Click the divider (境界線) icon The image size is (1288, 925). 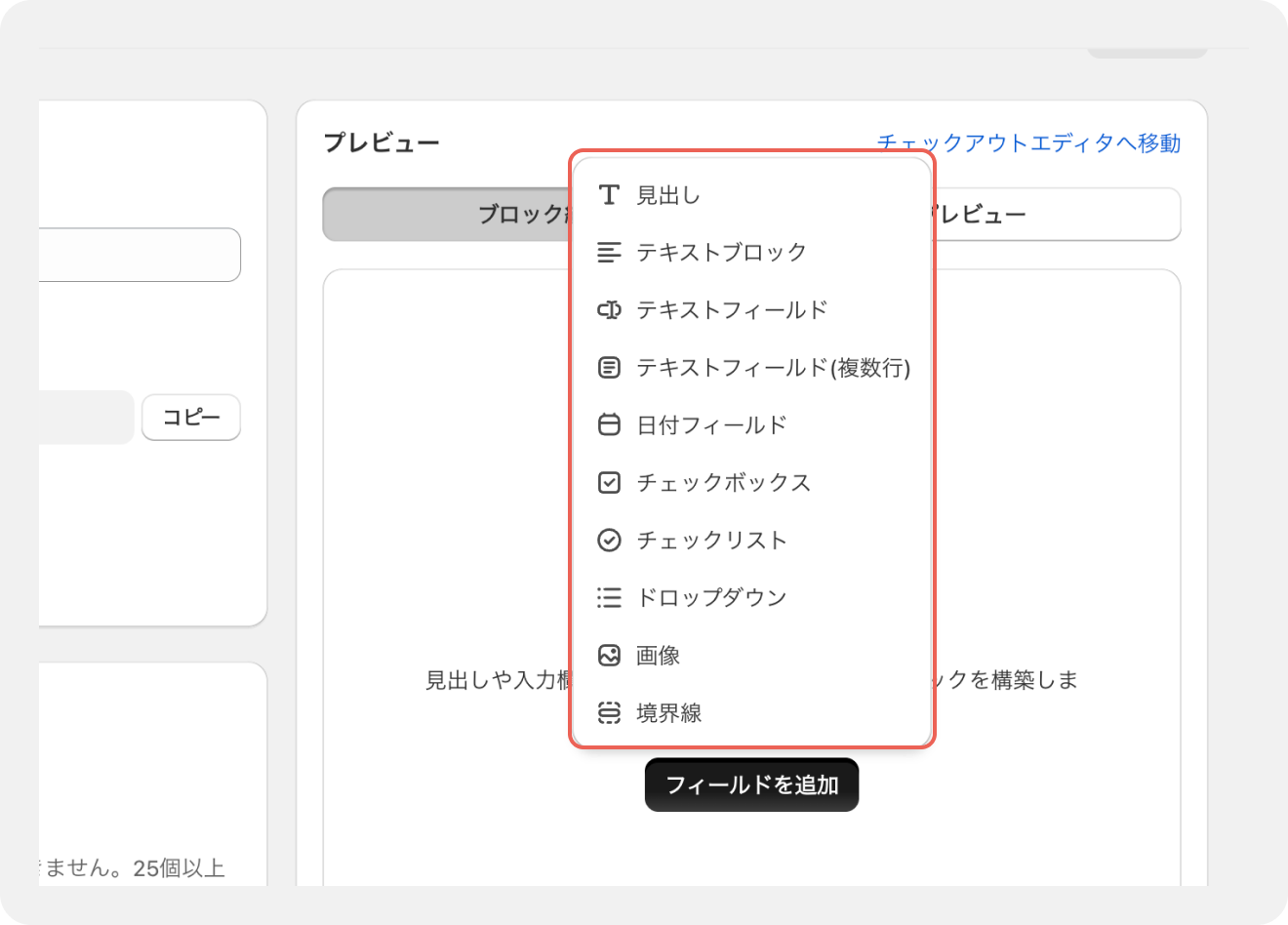609,713
